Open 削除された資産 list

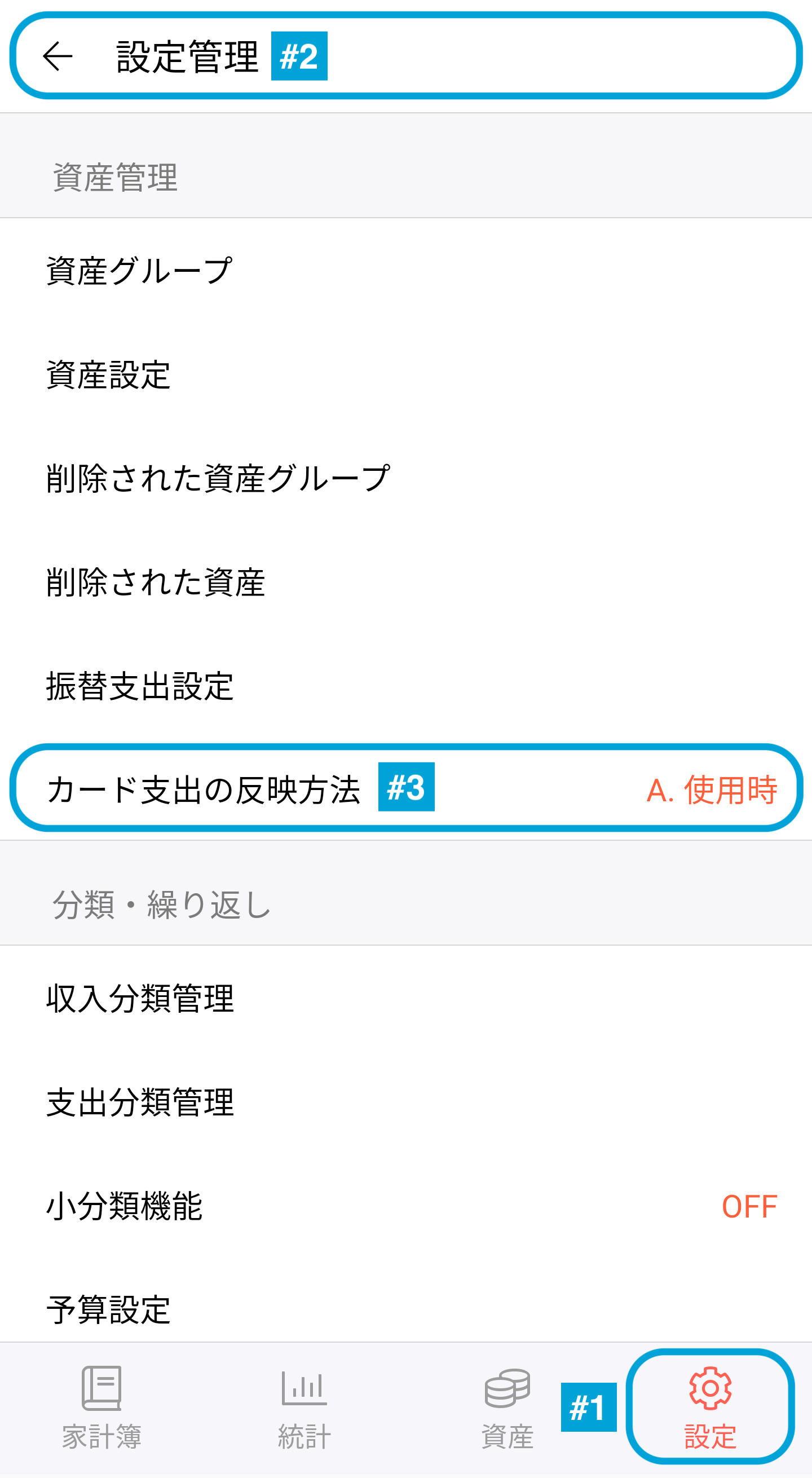405,582
